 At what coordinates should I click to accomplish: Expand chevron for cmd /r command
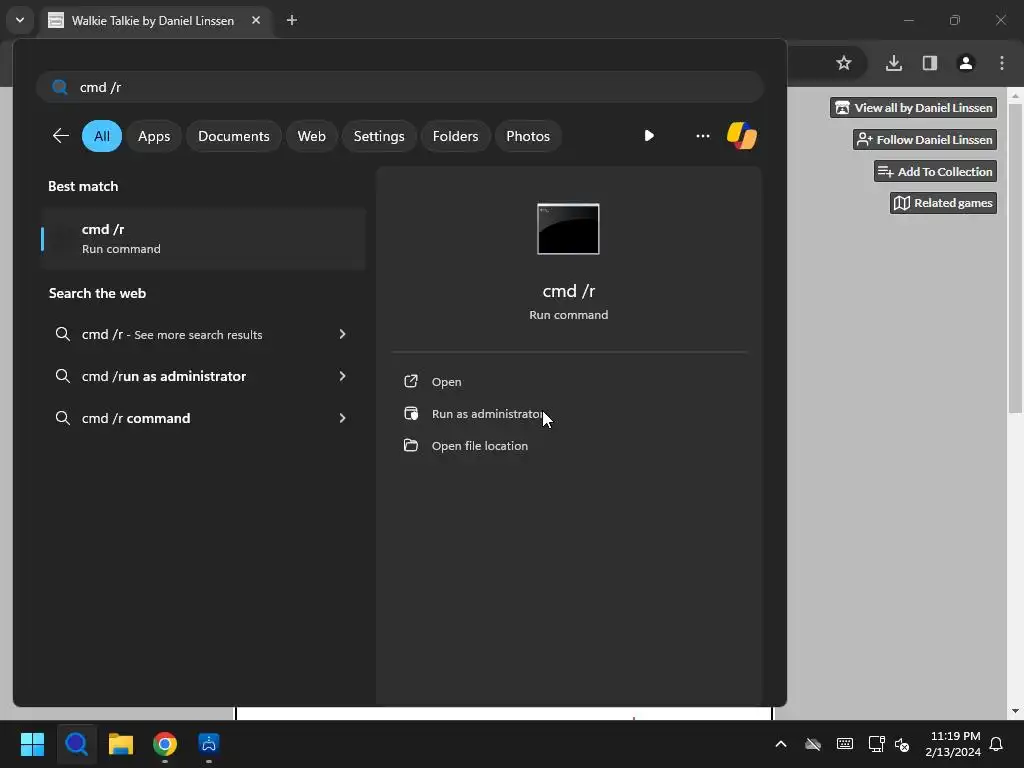point(342,418)
